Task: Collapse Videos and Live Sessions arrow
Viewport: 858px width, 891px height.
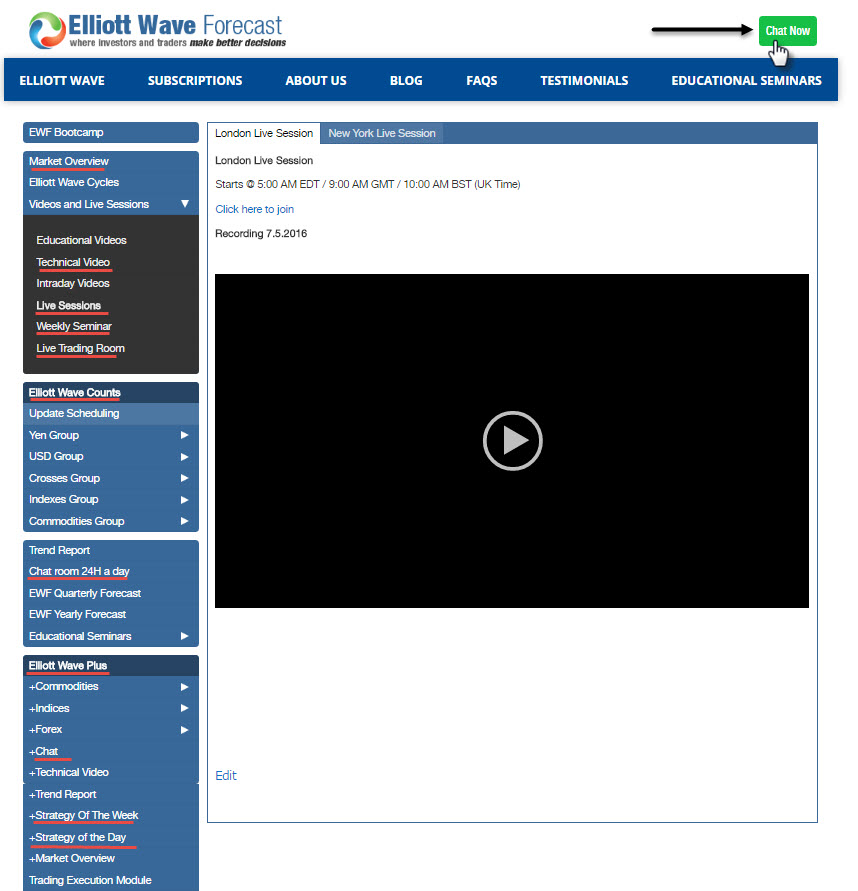Action: click(x=185, y=203)
